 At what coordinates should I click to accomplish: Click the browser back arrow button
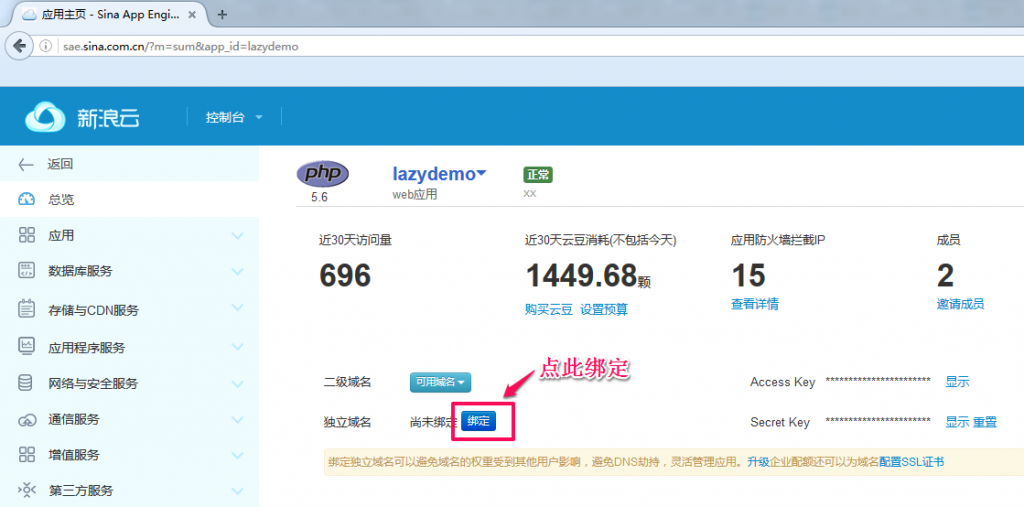click(x=19, y=46)
